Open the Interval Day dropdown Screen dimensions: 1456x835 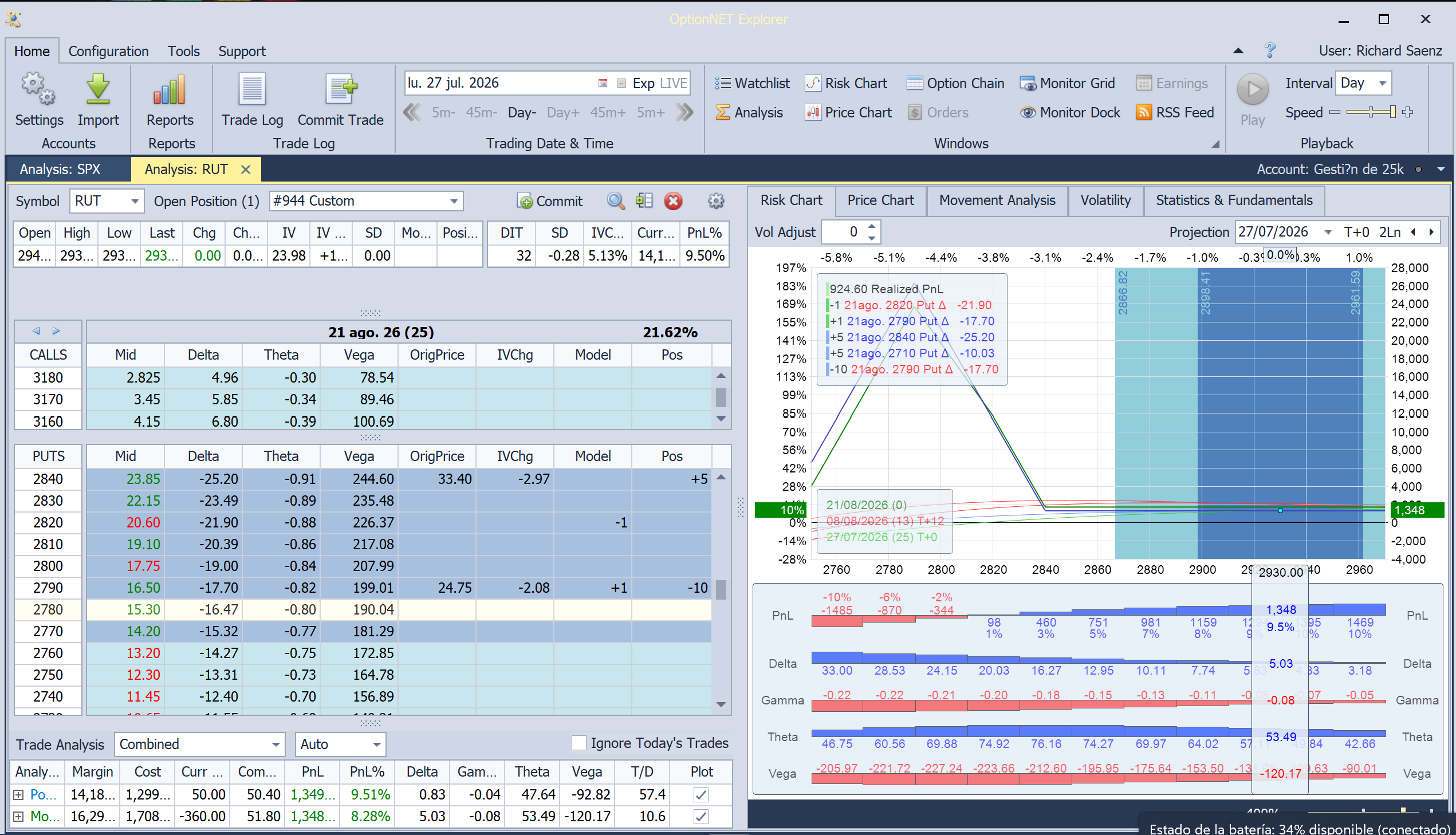1383,83
